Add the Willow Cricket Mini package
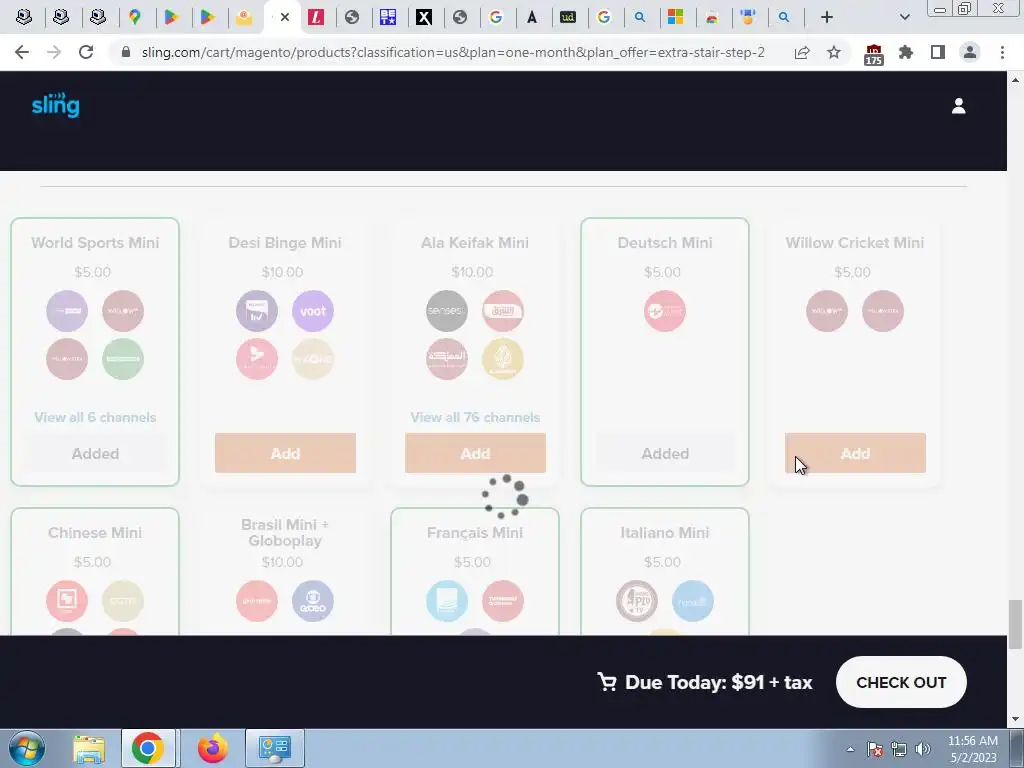The image size is (1024, 768). point(856,453)
